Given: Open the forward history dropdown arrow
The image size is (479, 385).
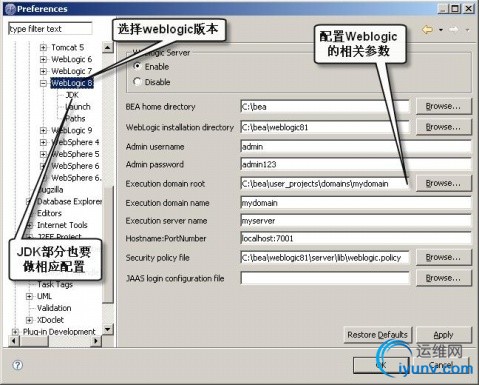Looking at the screenshot, I should (x=467, y=30).
